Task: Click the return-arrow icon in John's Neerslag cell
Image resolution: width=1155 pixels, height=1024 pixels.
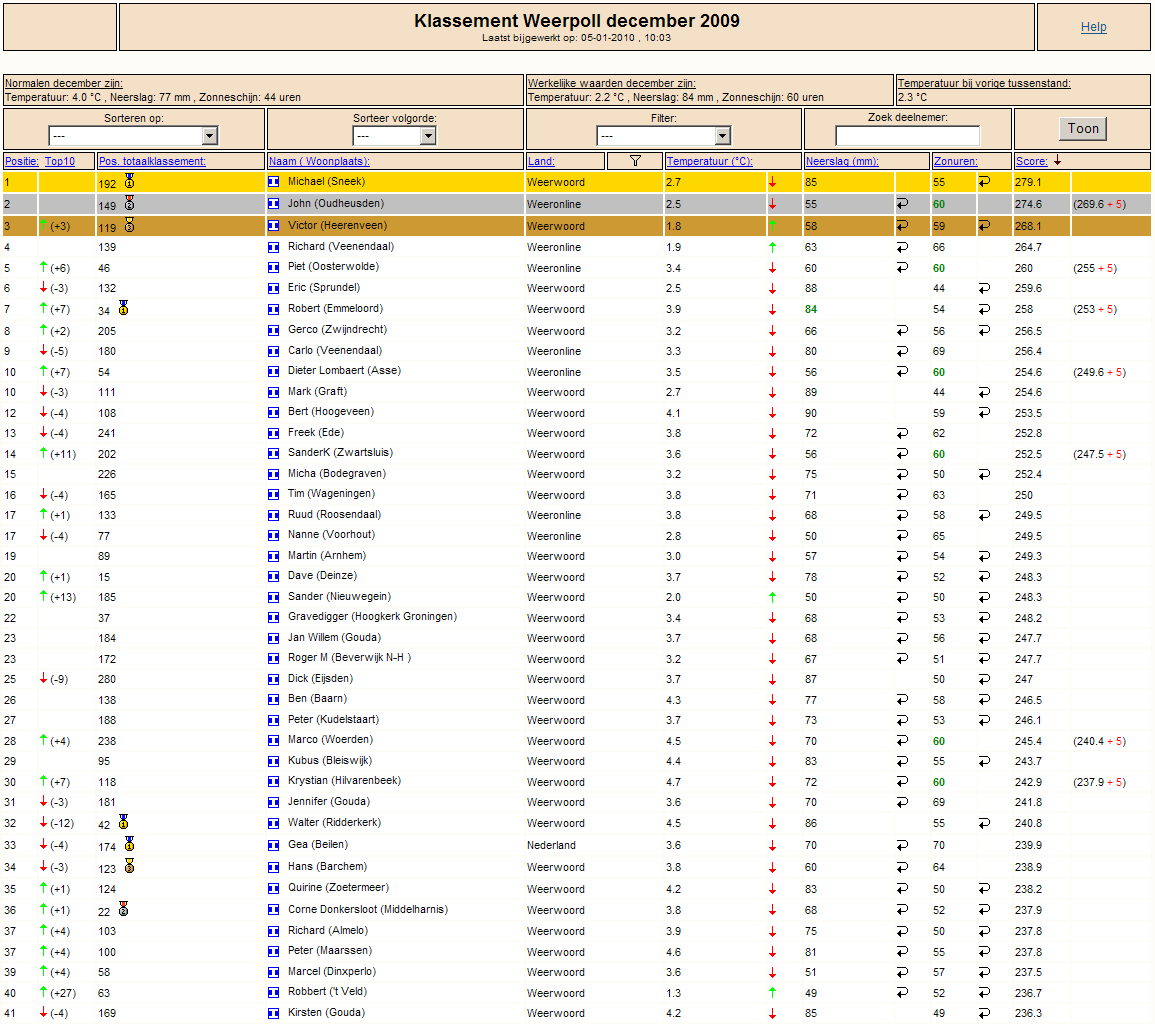Action: tap(902, 203)
